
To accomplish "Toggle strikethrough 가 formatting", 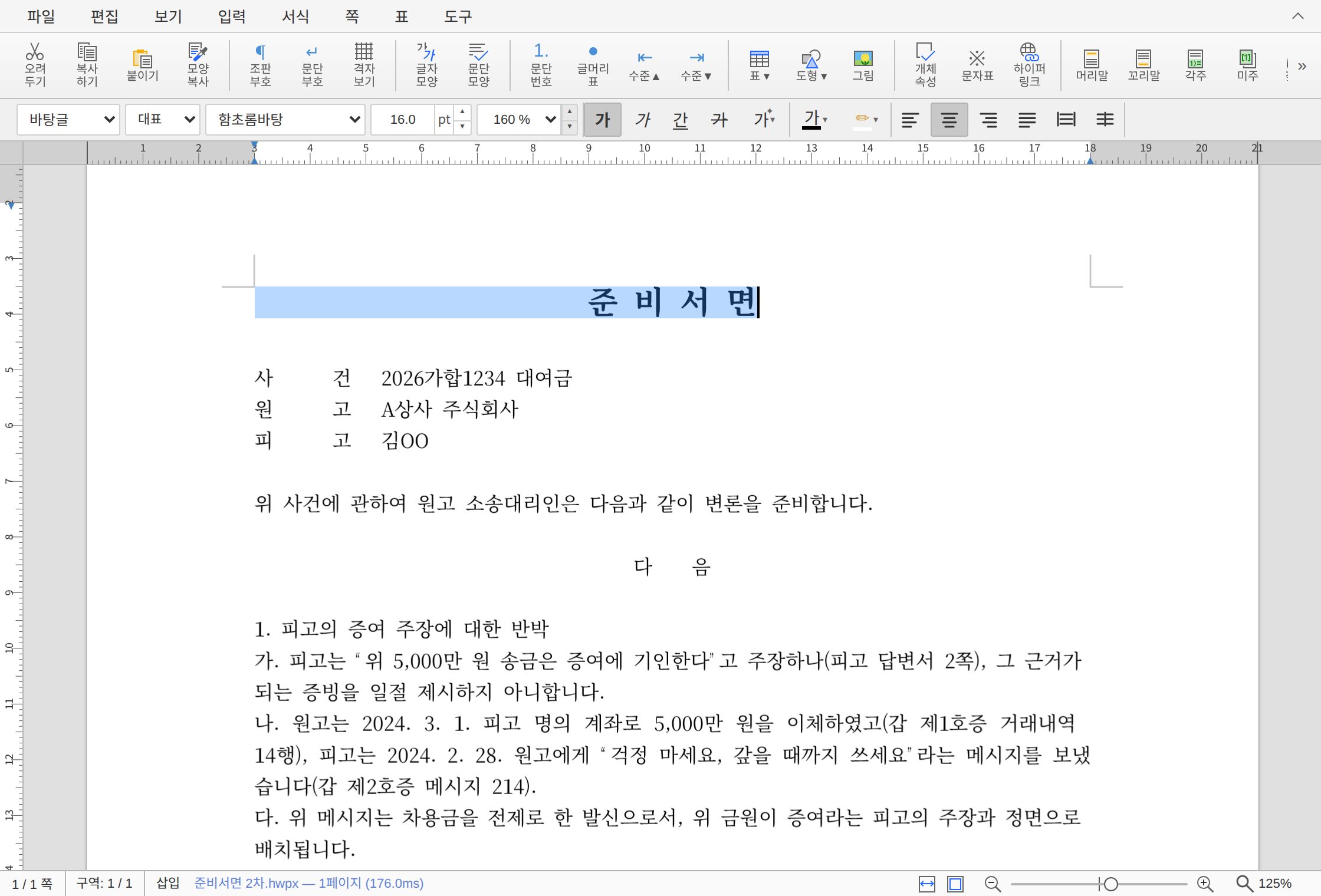I will (x=719, y=120).
